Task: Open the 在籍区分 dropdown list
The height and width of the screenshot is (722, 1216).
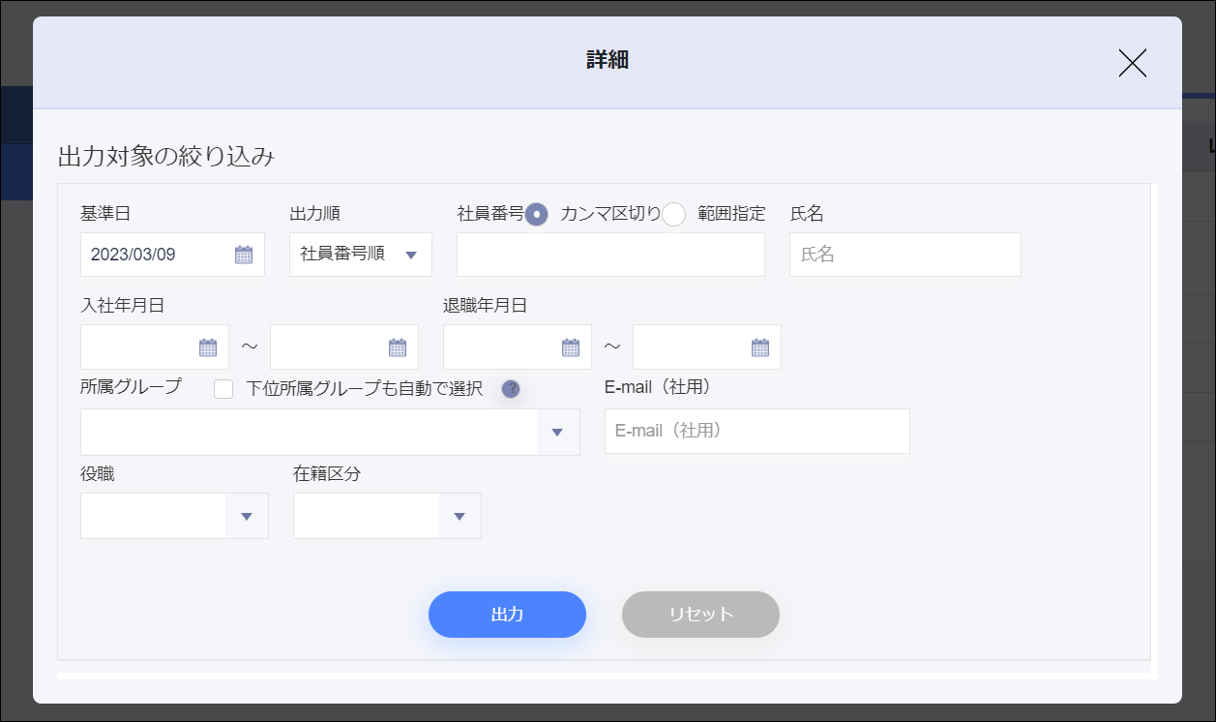Action: 460,516
